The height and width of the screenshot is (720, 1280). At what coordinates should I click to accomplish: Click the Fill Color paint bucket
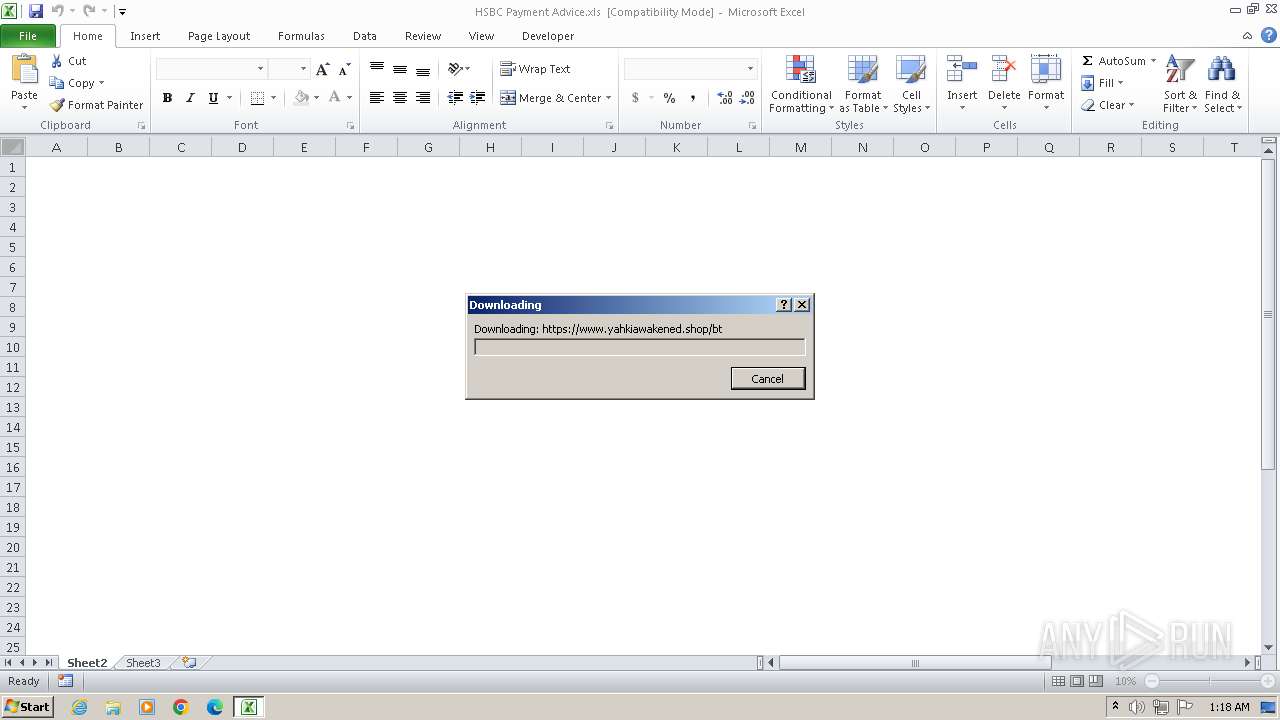point(301,98)
